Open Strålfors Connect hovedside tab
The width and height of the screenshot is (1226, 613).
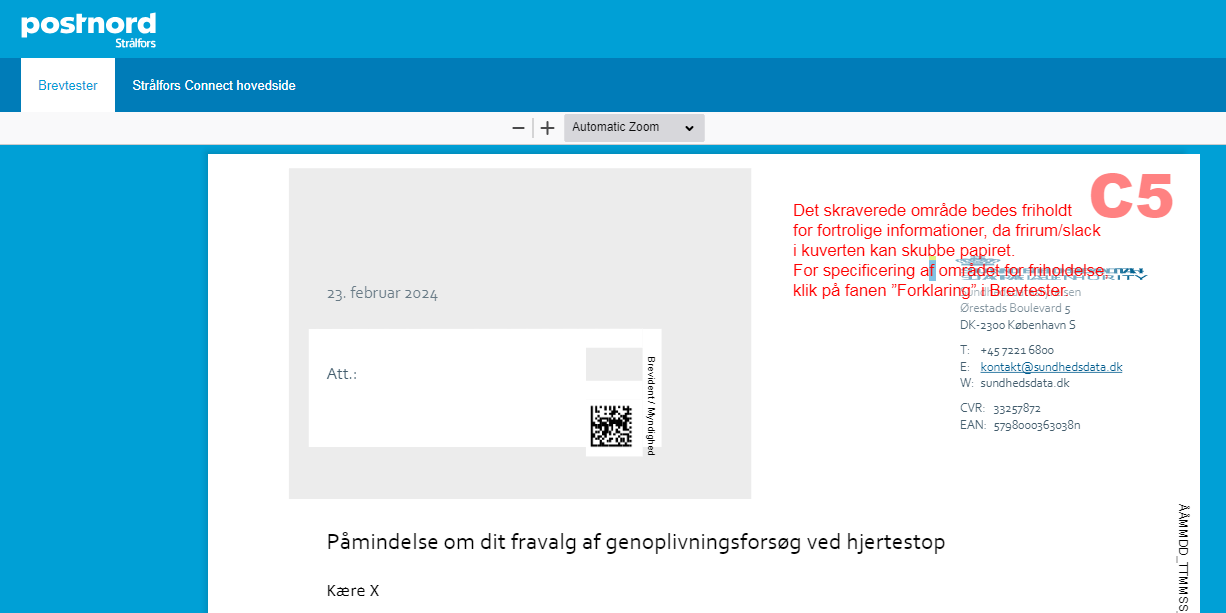[x=214, y=85]
